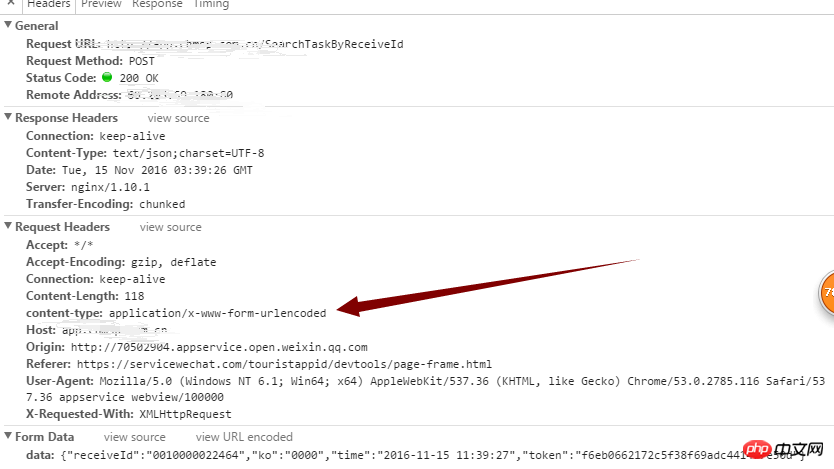834x469 pixels.
Task: View source of Request Headers
Action: pos(170,227)
